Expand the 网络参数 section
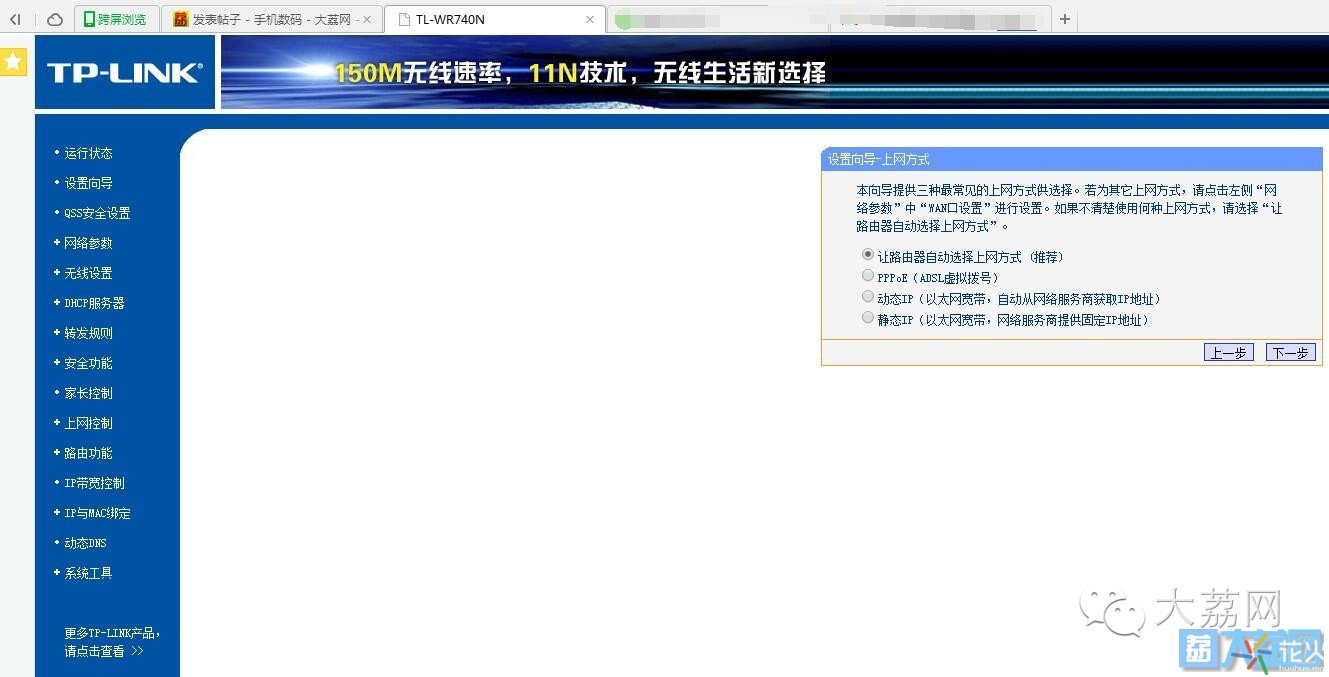1329x677 pixels. (x=87, y=243)
